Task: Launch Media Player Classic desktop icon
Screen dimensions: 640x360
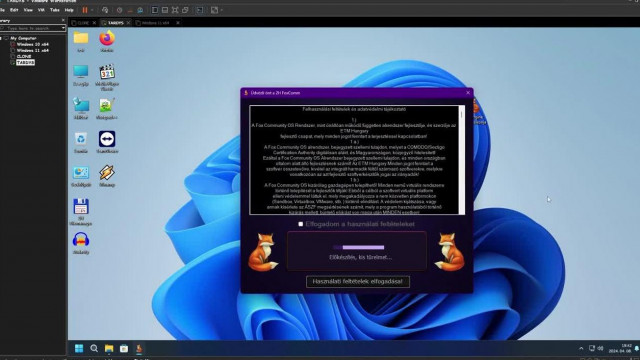Action: pyautogui.click(x=107, y=78)
